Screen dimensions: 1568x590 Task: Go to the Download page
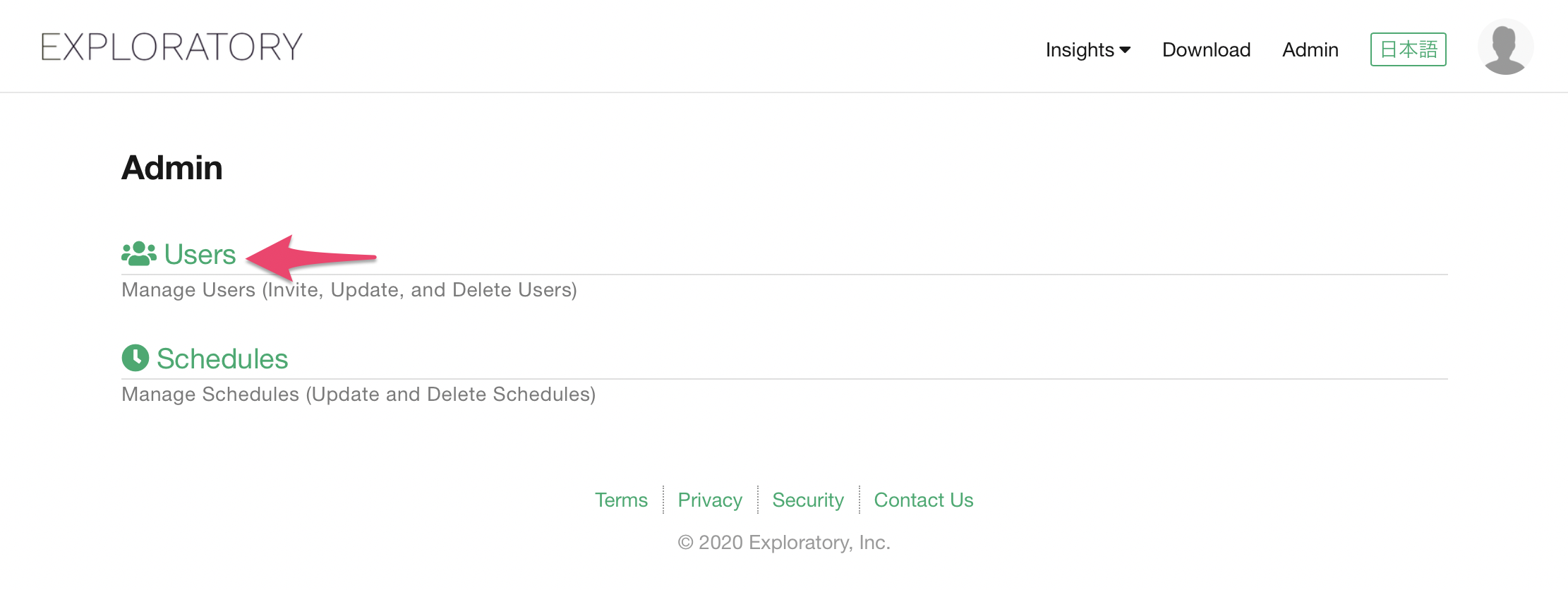tap(1206, 49)
